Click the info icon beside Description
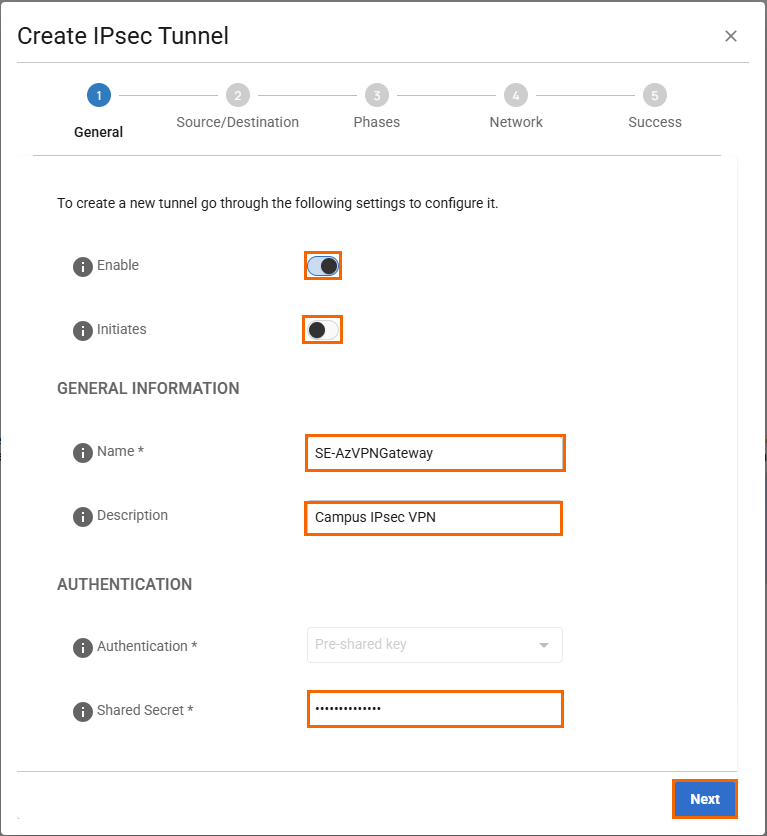This screenshot has height=836, width=767. (83, 517)
